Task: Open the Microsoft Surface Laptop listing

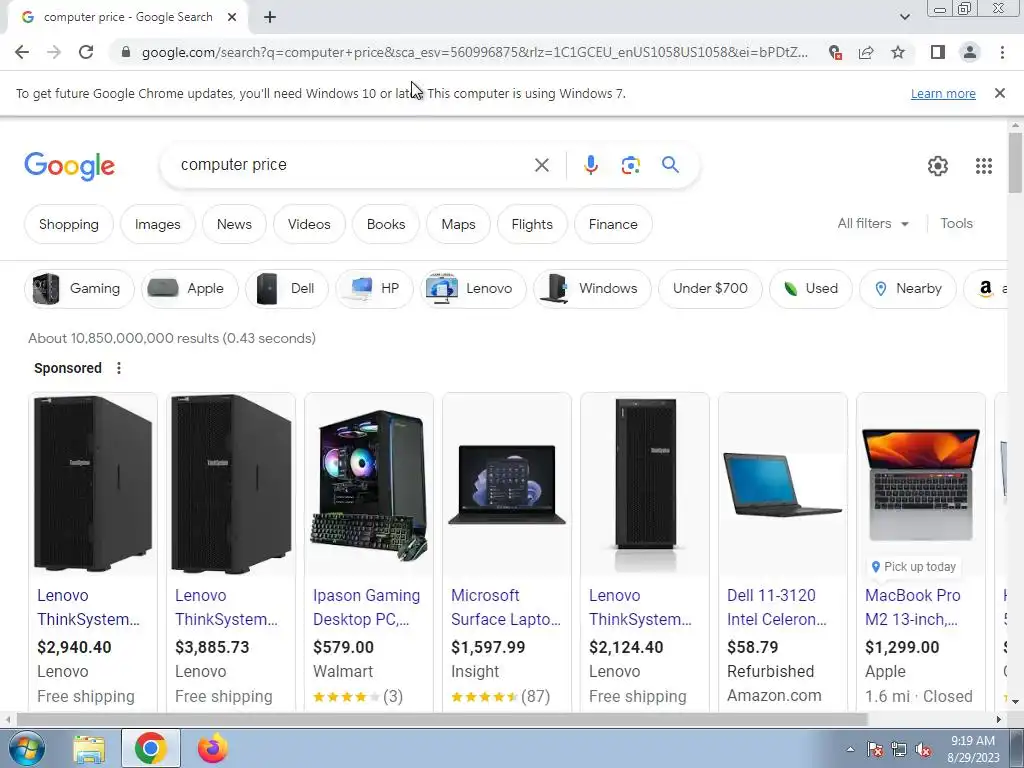Action: (x=505, y=607)
